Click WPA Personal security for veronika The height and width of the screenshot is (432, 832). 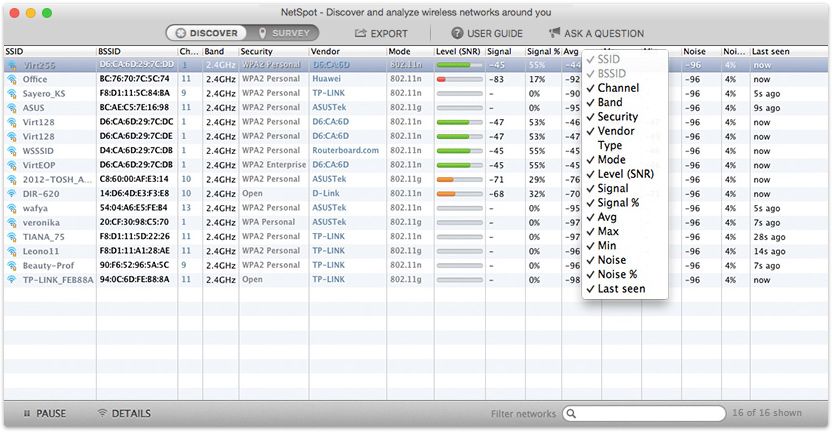268,222
